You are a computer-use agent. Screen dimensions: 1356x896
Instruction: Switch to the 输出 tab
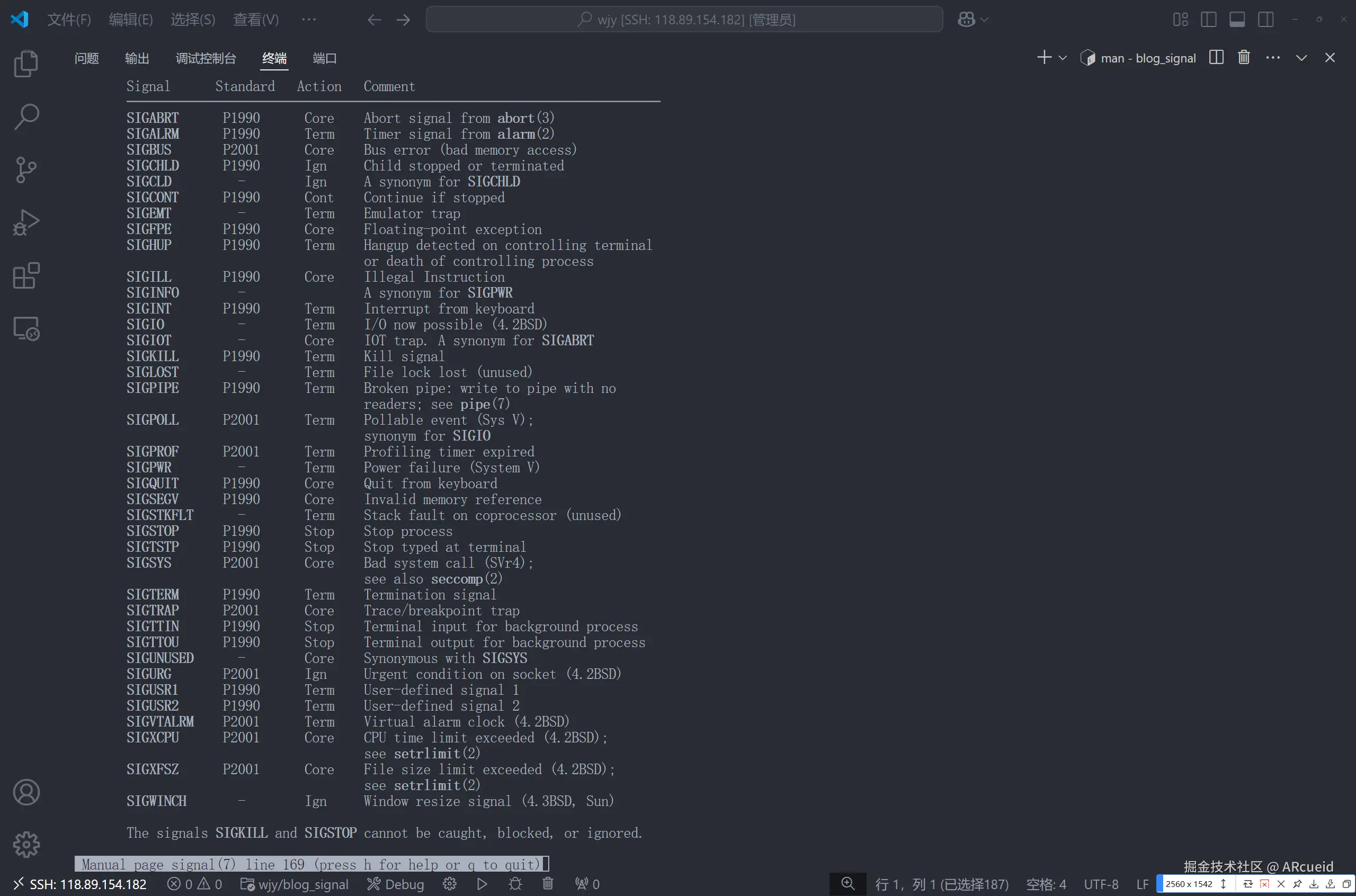tap(137, 58)
